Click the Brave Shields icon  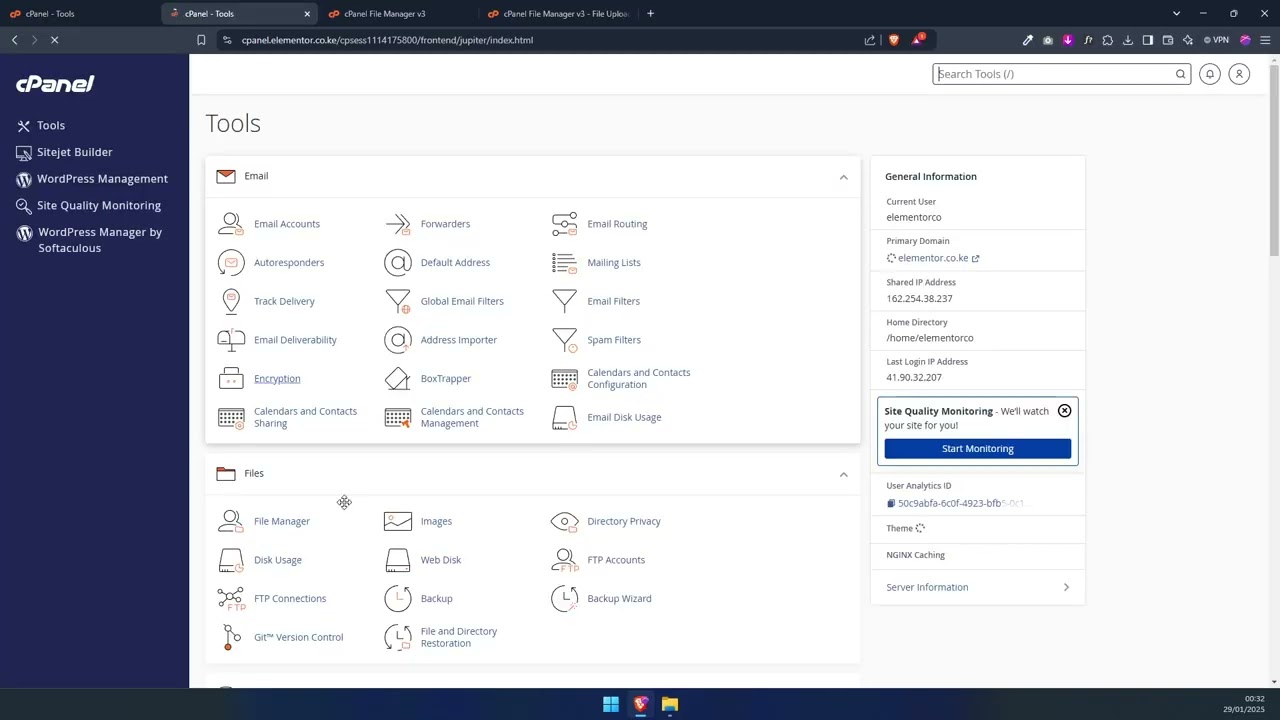point(894,40)
